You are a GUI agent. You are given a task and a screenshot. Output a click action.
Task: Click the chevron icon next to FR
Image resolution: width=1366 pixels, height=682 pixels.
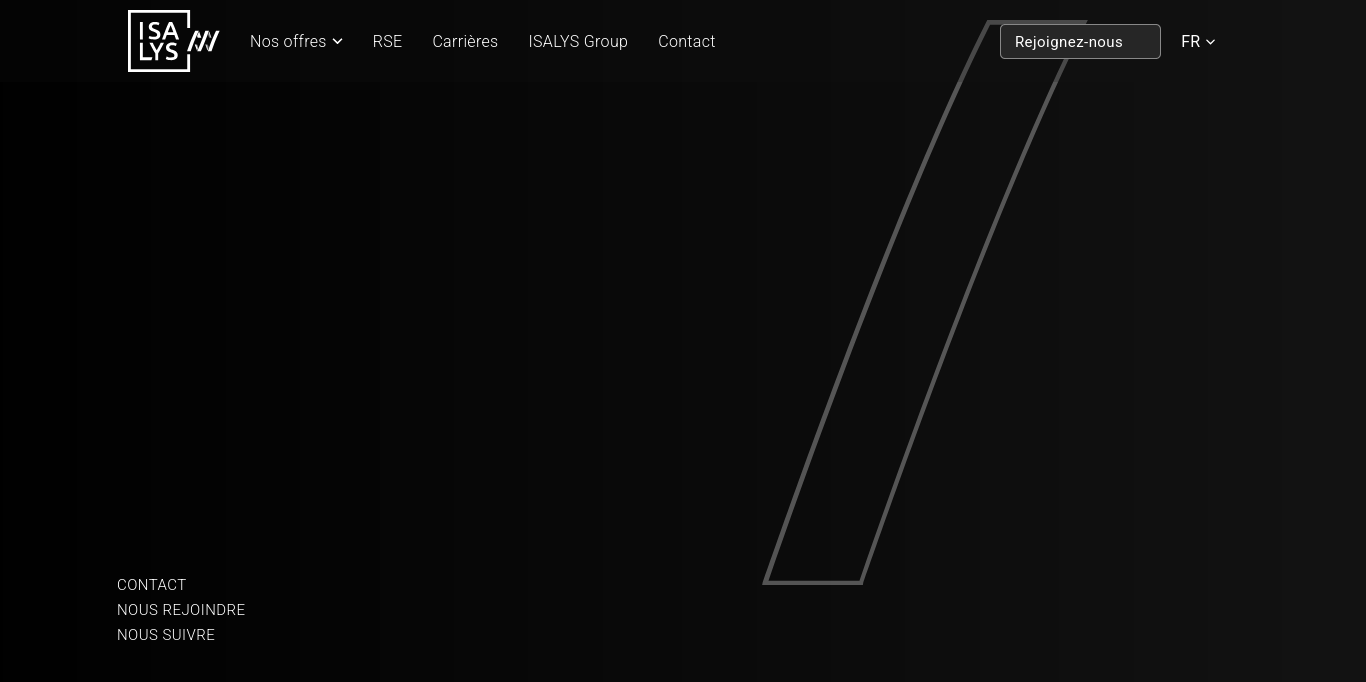click(x=1211, y=42)
